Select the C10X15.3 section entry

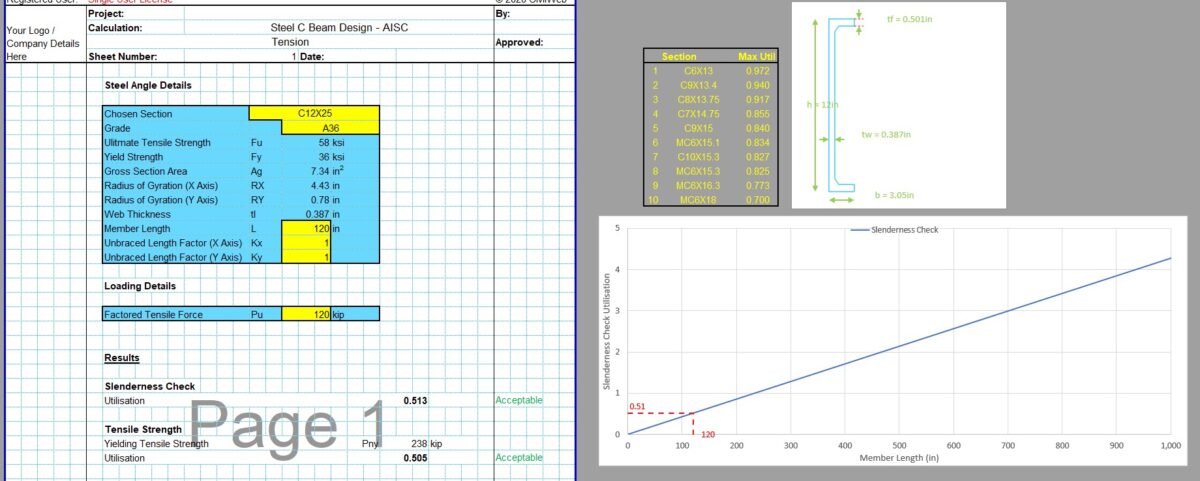(x=697, y=158)
